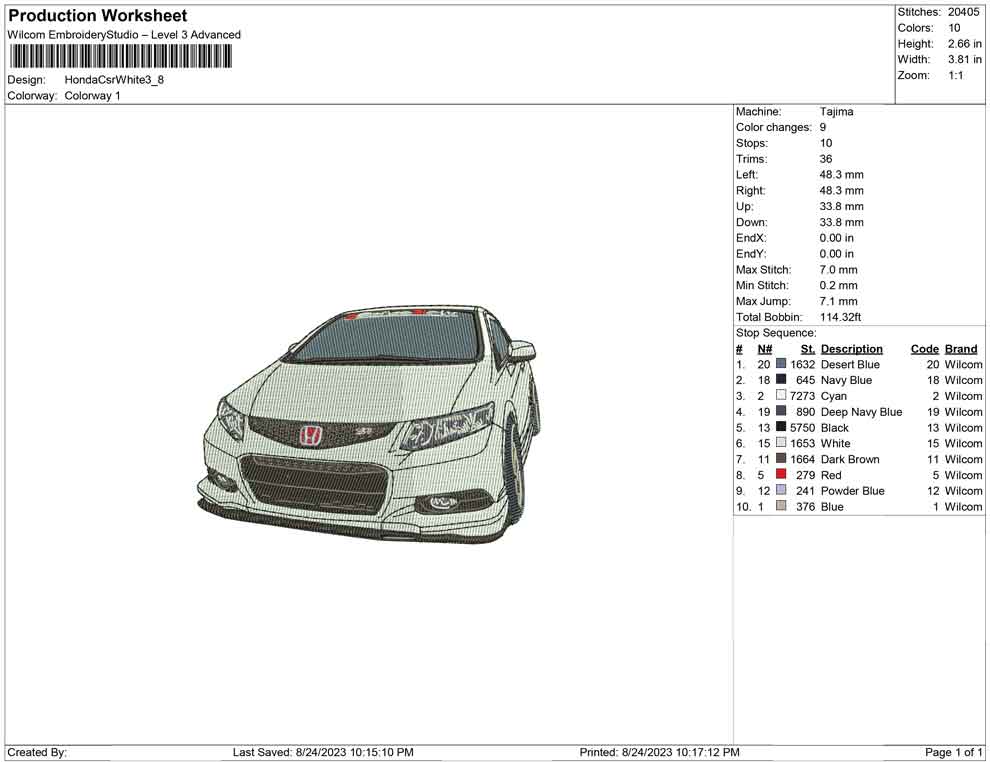Click the stitch count 5750 for Black
Viewport: 990px width, 762px height.
pos(802,427)
